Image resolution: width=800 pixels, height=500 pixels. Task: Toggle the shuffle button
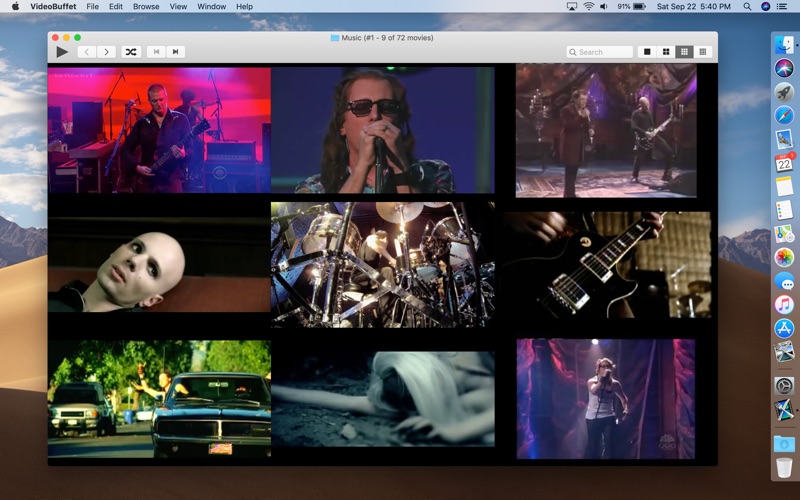131,52
